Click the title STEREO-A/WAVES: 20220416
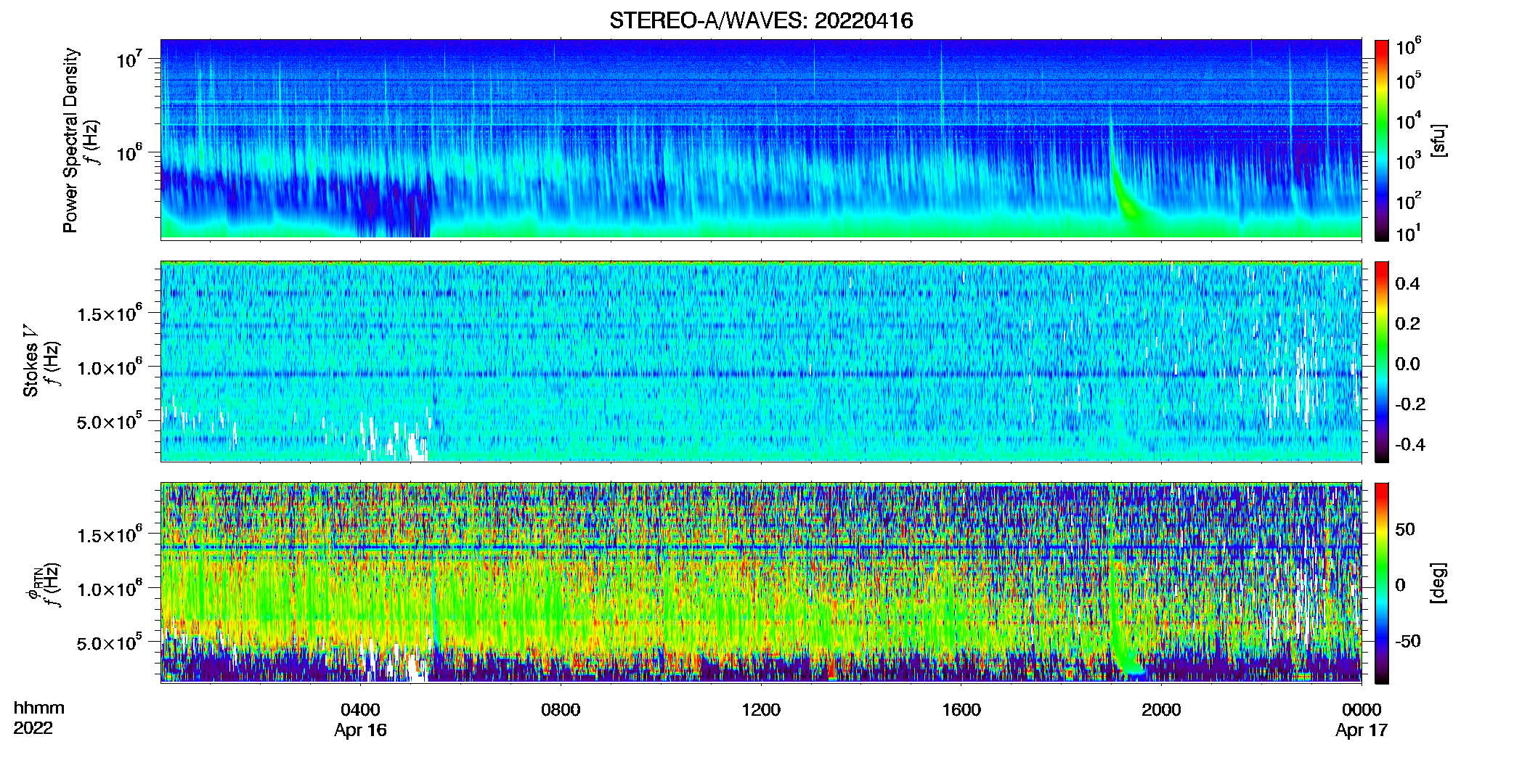Image resolution: width=1522 pixels, height=784 pixels. click(x=761, y=20)
